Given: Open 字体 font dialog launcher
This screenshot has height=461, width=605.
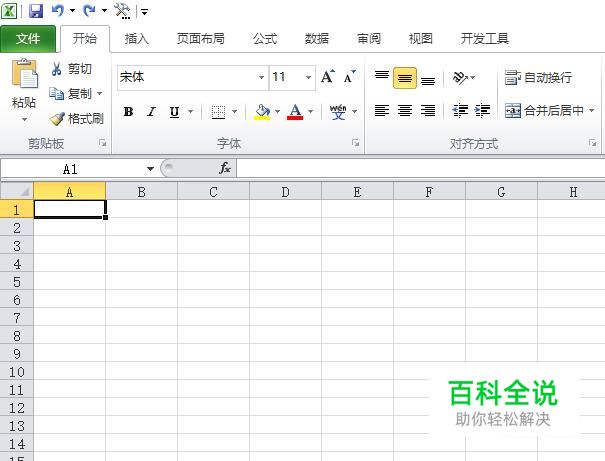Looking at the screenshot, I should pyautogui.click(x=355, y=143).
